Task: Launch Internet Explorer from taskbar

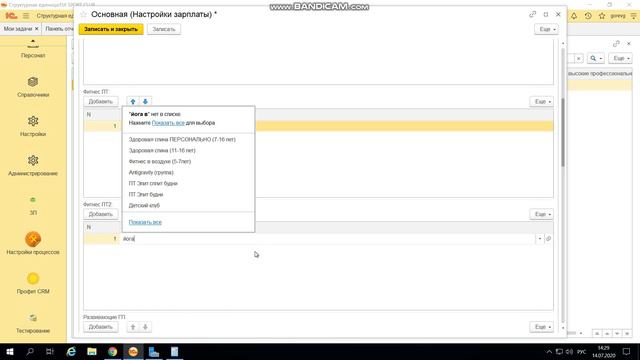Action: [x=71, y=351]
